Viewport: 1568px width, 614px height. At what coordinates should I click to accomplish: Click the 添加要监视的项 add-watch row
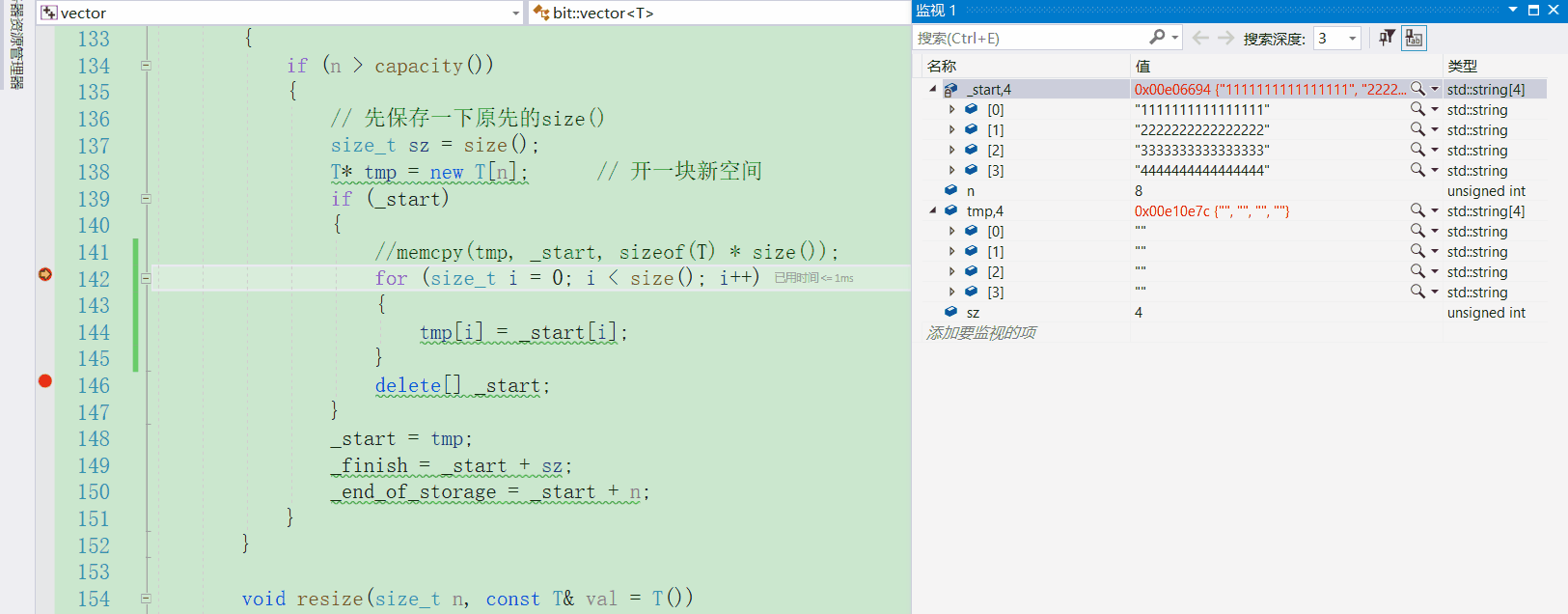(x=981, y=332)
